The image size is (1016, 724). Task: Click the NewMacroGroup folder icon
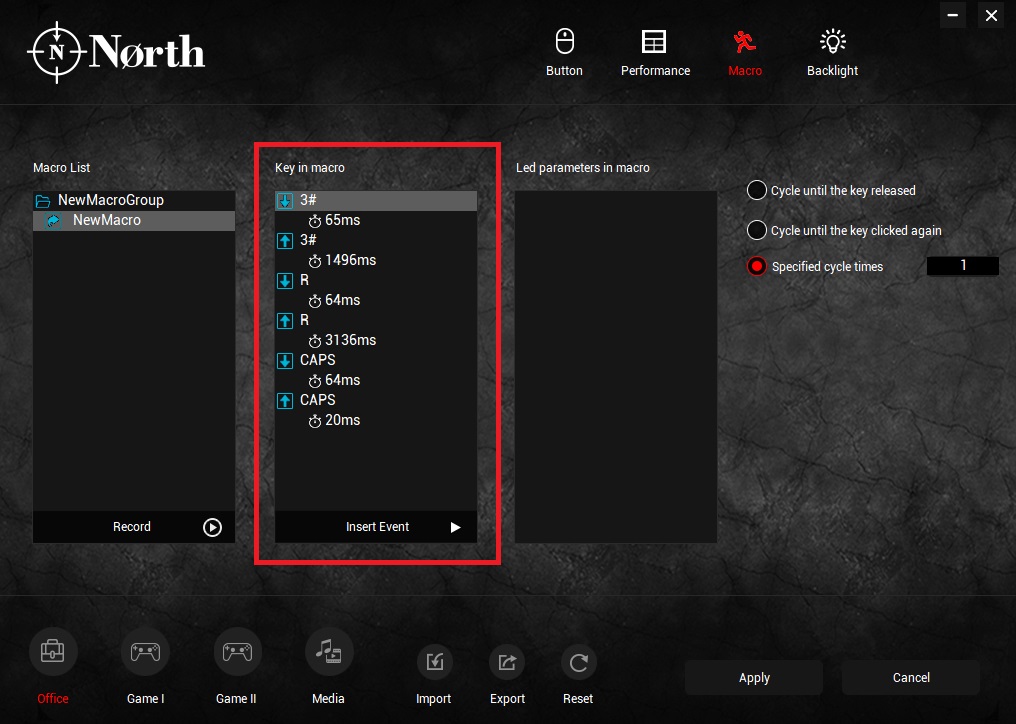pos(43,201)
